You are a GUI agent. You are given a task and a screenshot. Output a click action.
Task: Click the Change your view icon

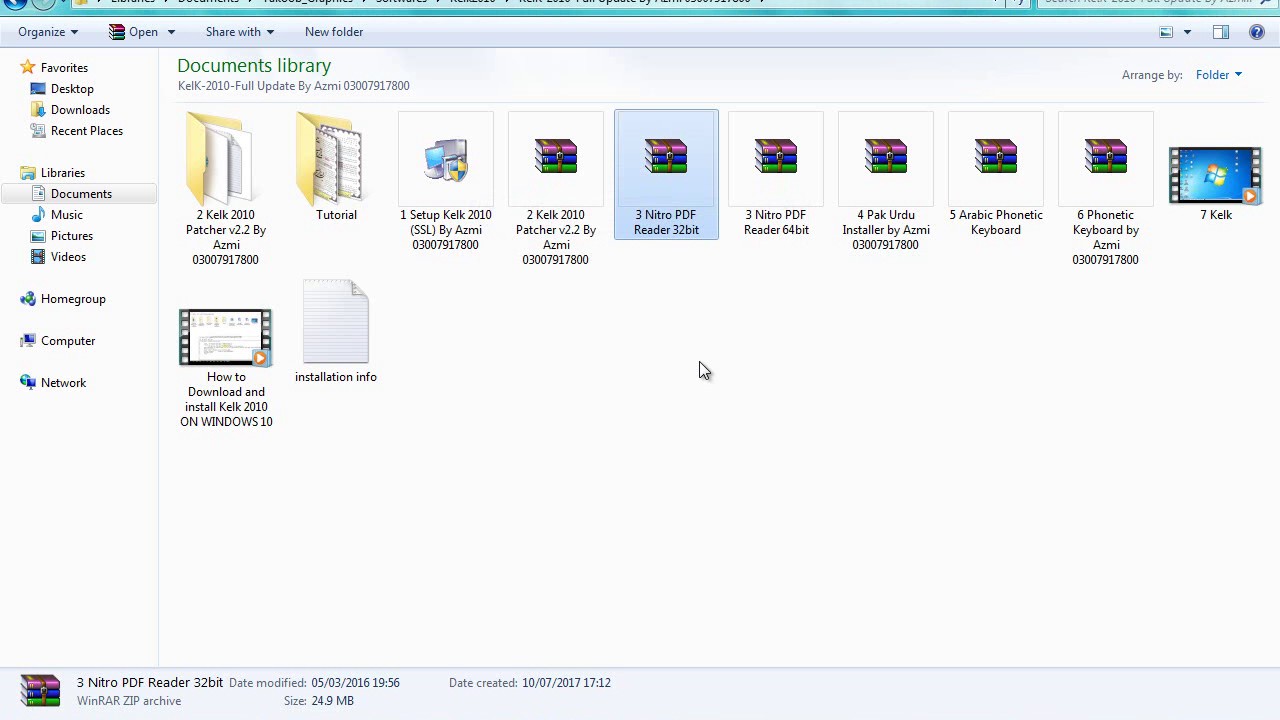click(1166, 32)
